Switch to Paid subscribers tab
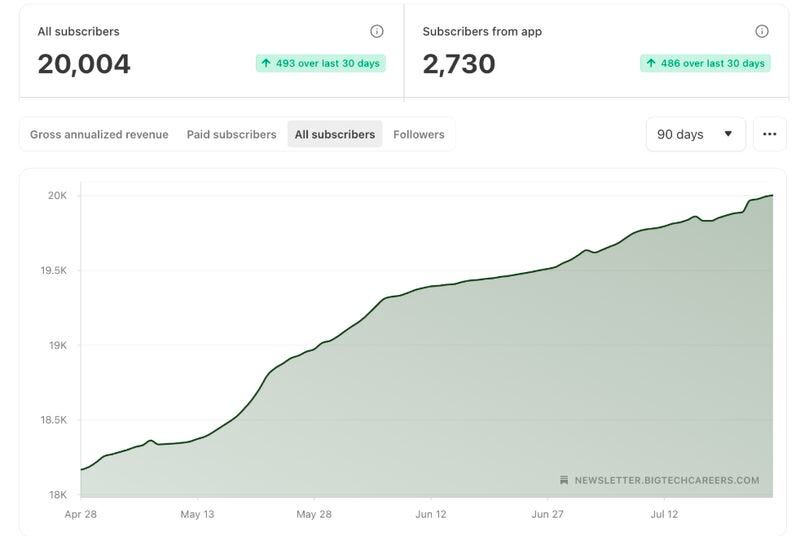Image resolution: width=800 pixels, height=536 pixels. pos(232,134)
